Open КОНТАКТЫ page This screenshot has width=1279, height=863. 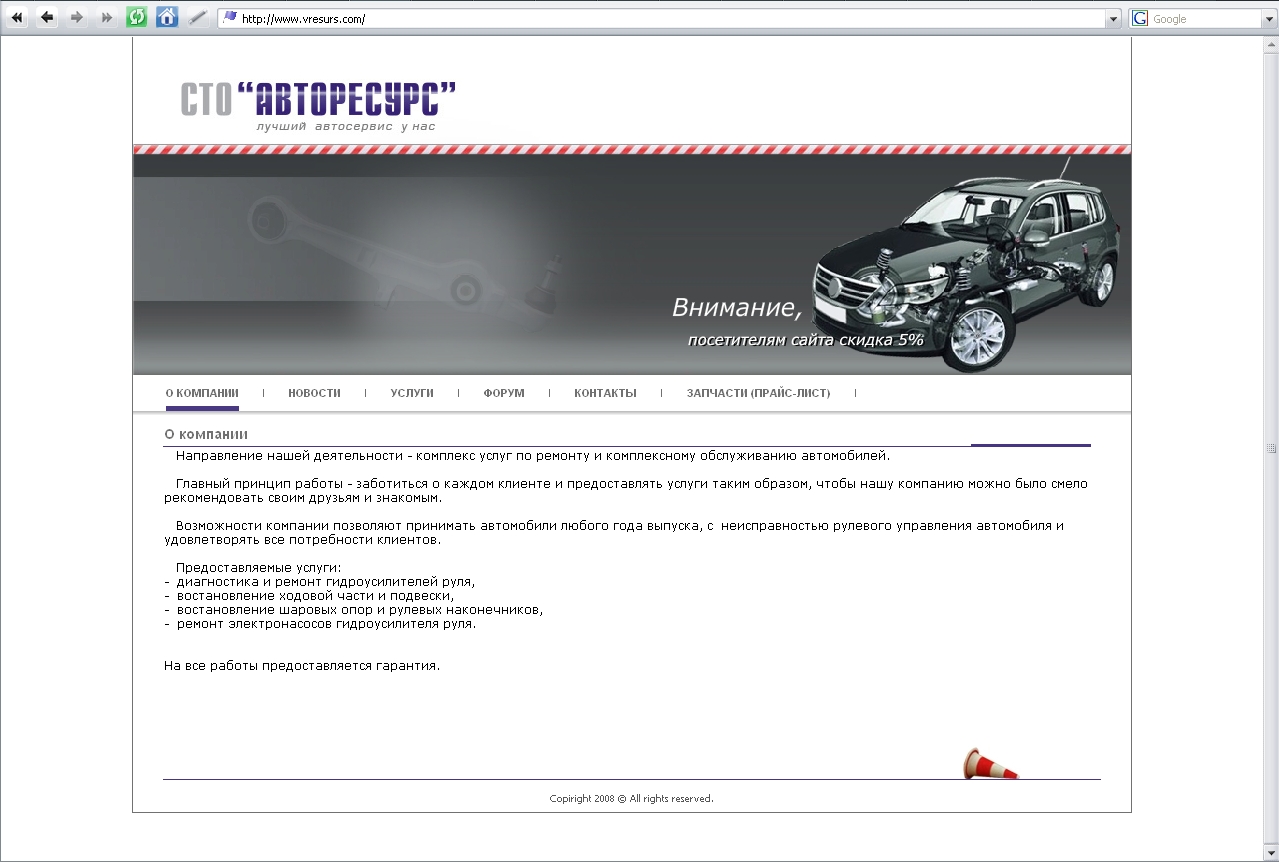[x=604, y=393]
